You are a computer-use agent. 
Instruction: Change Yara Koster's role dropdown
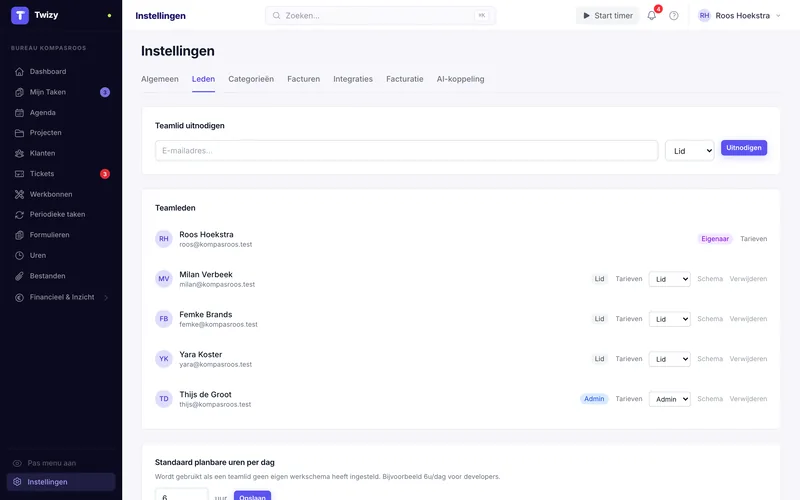click(669, 359)
